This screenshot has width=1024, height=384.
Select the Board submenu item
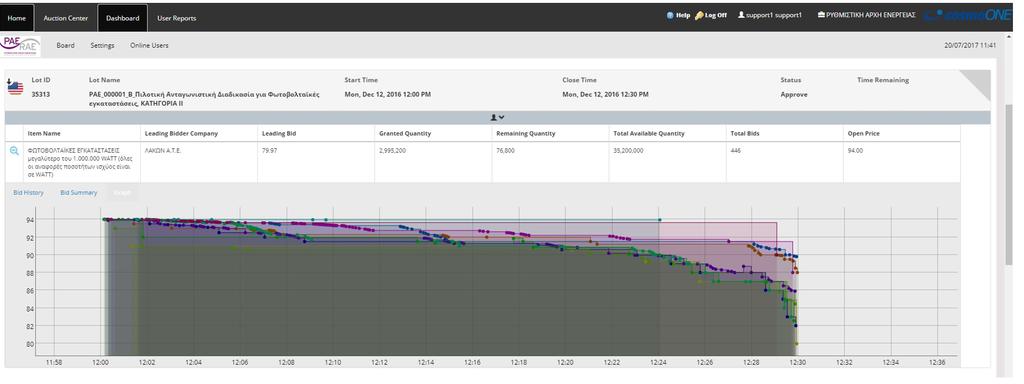pyautogui.click(x=65, y=46)
